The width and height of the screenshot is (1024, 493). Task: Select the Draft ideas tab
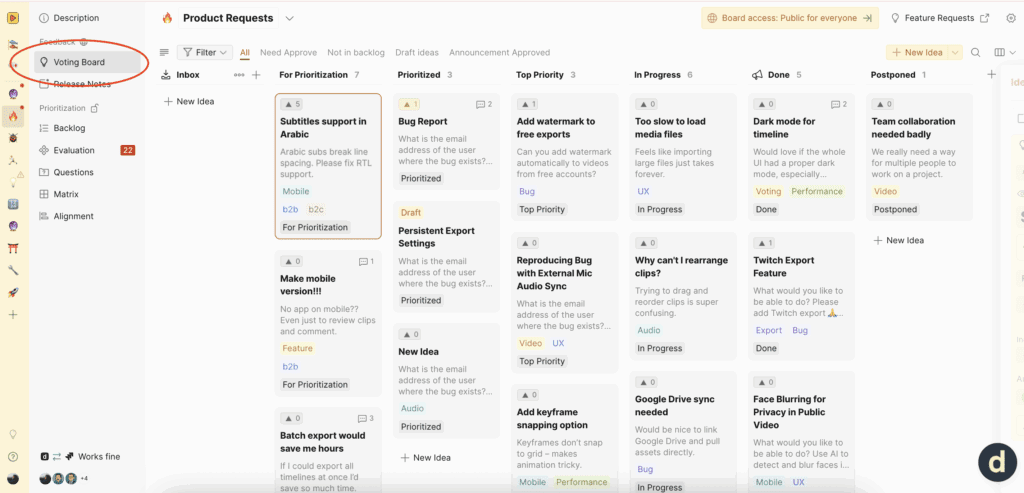pyautogui.click(x=417, y=52)
